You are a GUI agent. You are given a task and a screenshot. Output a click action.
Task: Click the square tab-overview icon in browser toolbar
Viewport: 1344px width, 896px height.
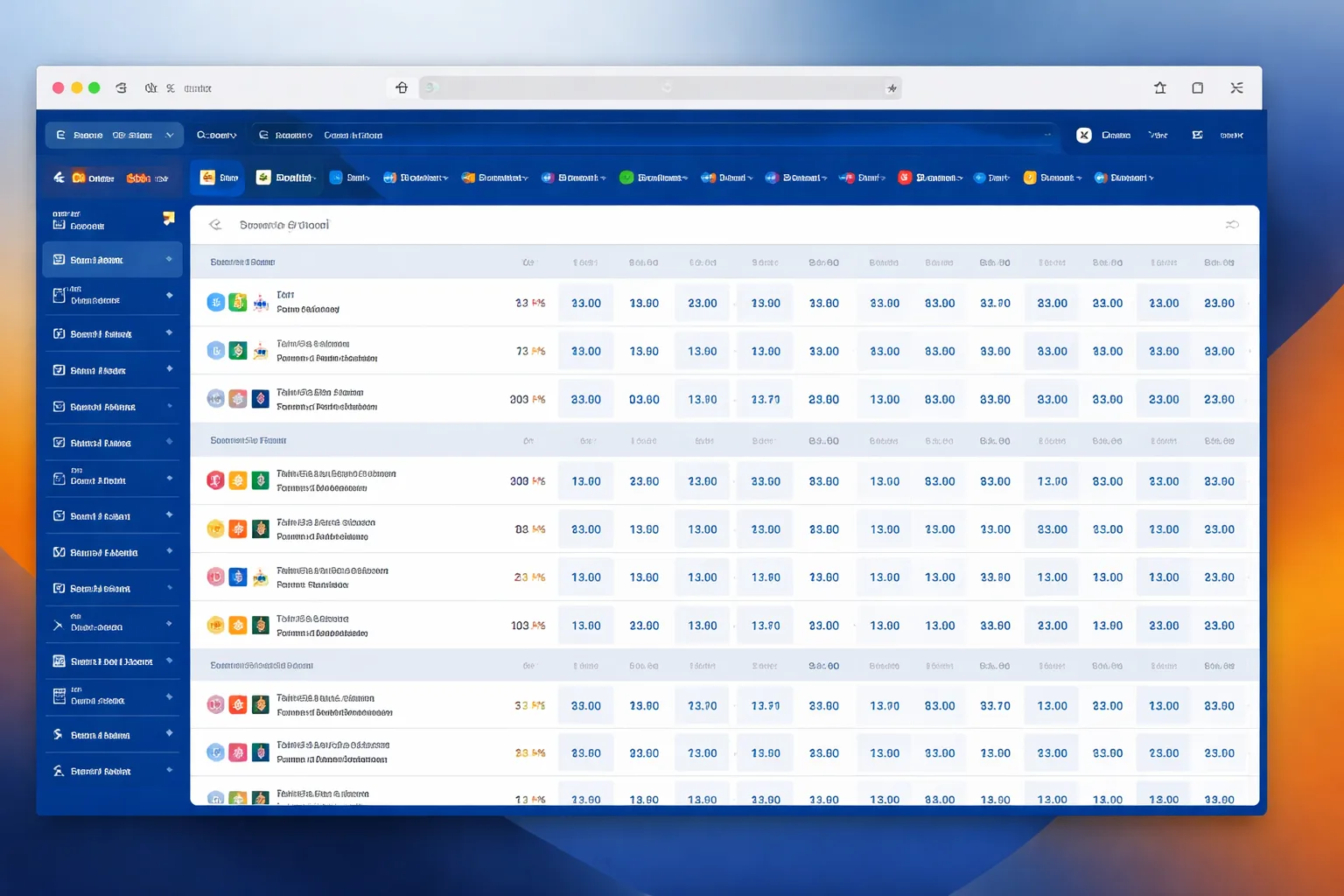pyautogui.click(x=1198, y=87)
